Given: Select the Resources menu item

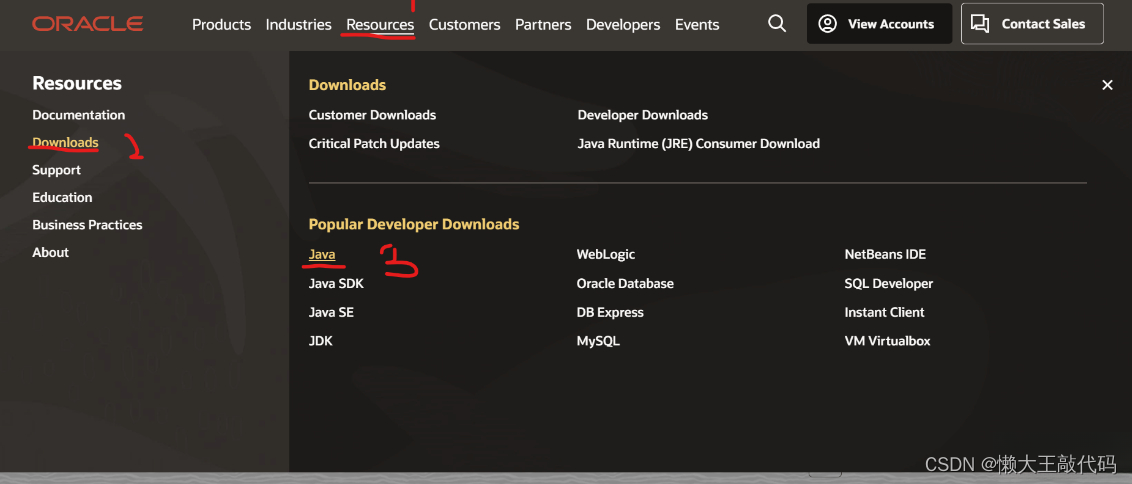Looking at the screenshot, I should (380, 25).
